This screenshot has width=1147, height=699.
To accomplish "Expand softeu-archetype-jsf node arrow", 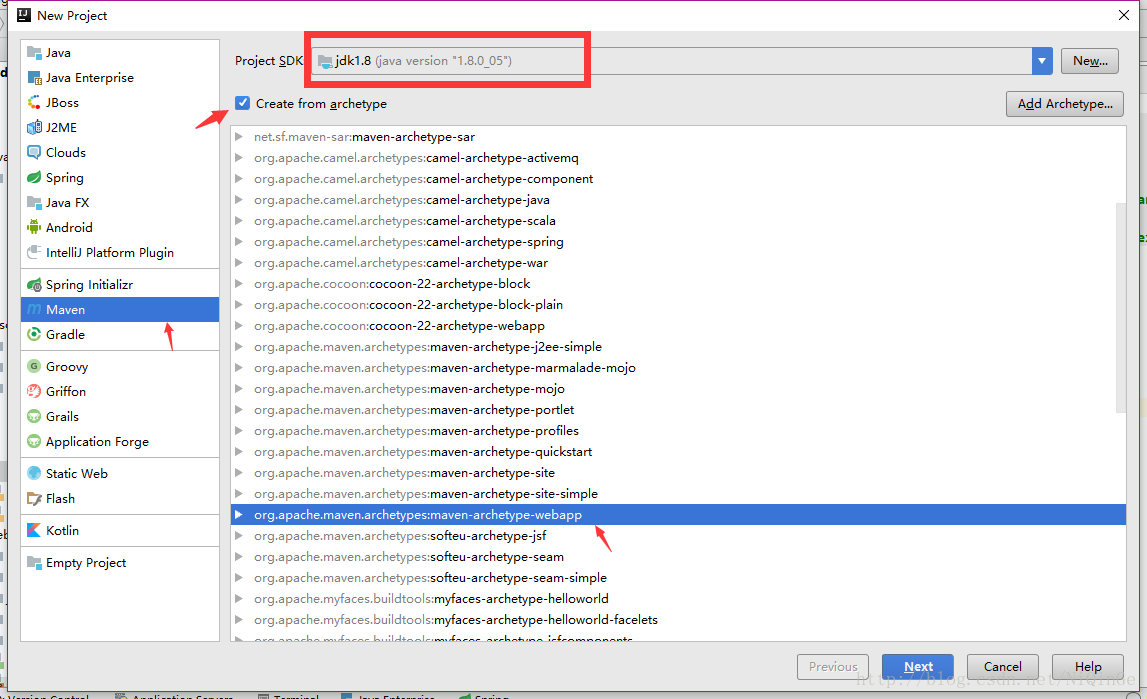I will click(x=238, y=536).
